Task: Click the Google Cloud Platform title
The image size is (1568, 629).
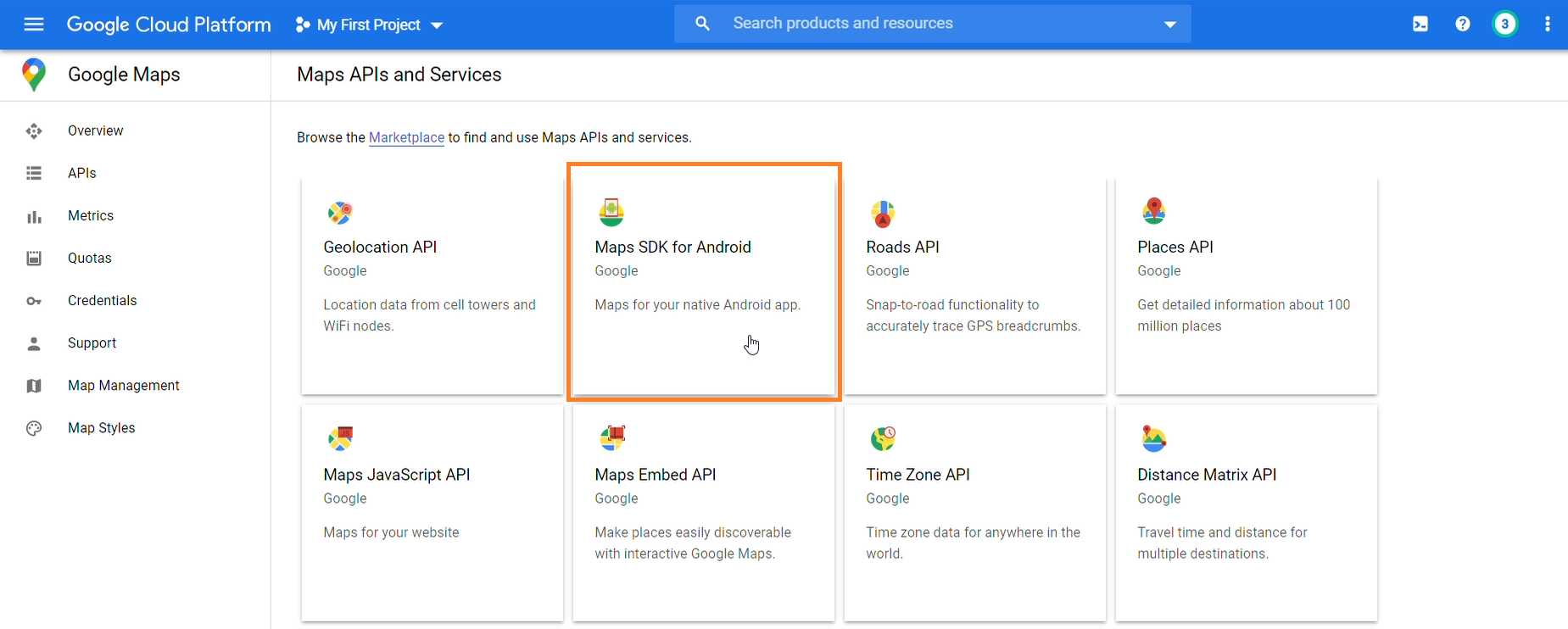Action: click(169, 25)
